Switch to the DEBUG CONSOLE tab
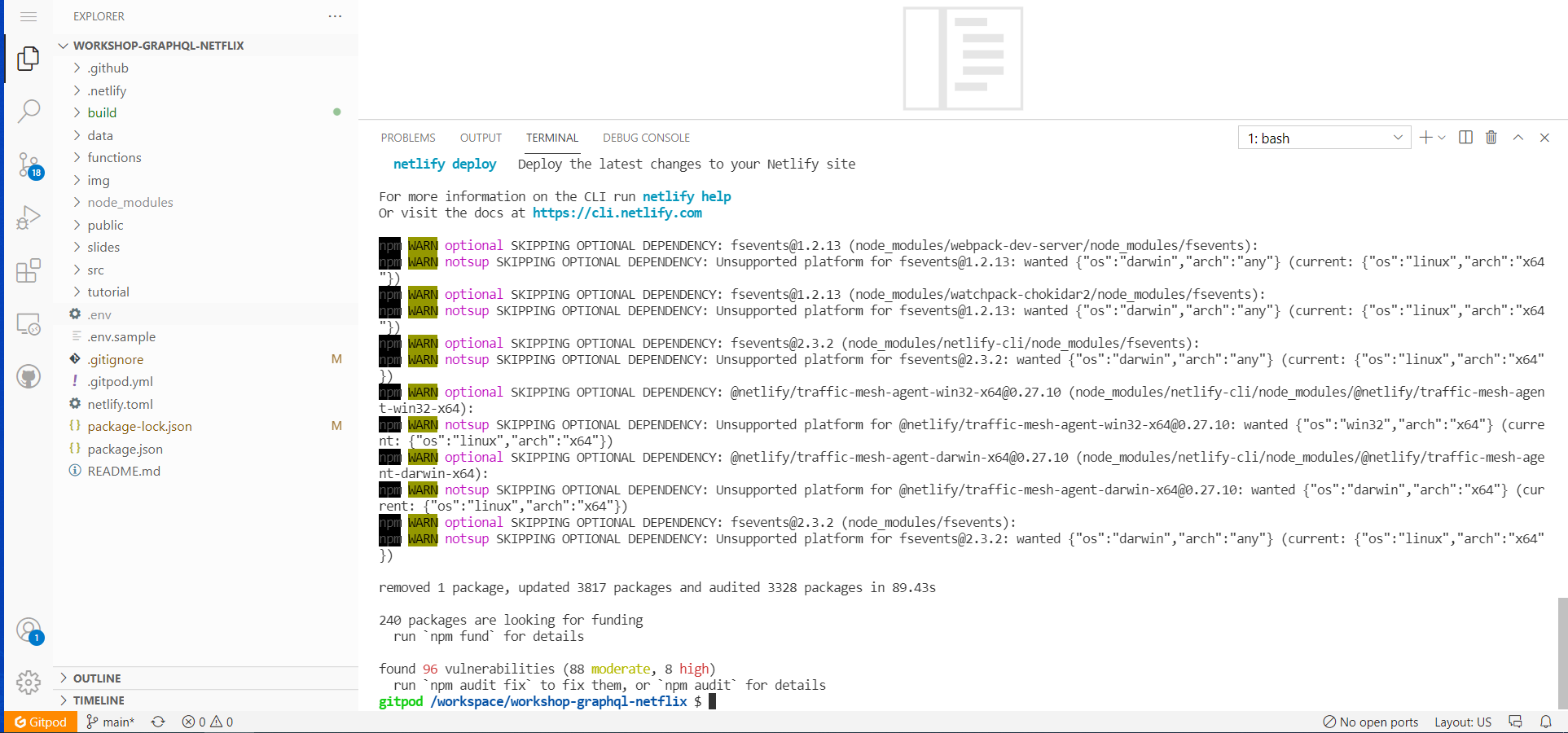The image size is (1568, 733). click(x=645, y=137)
